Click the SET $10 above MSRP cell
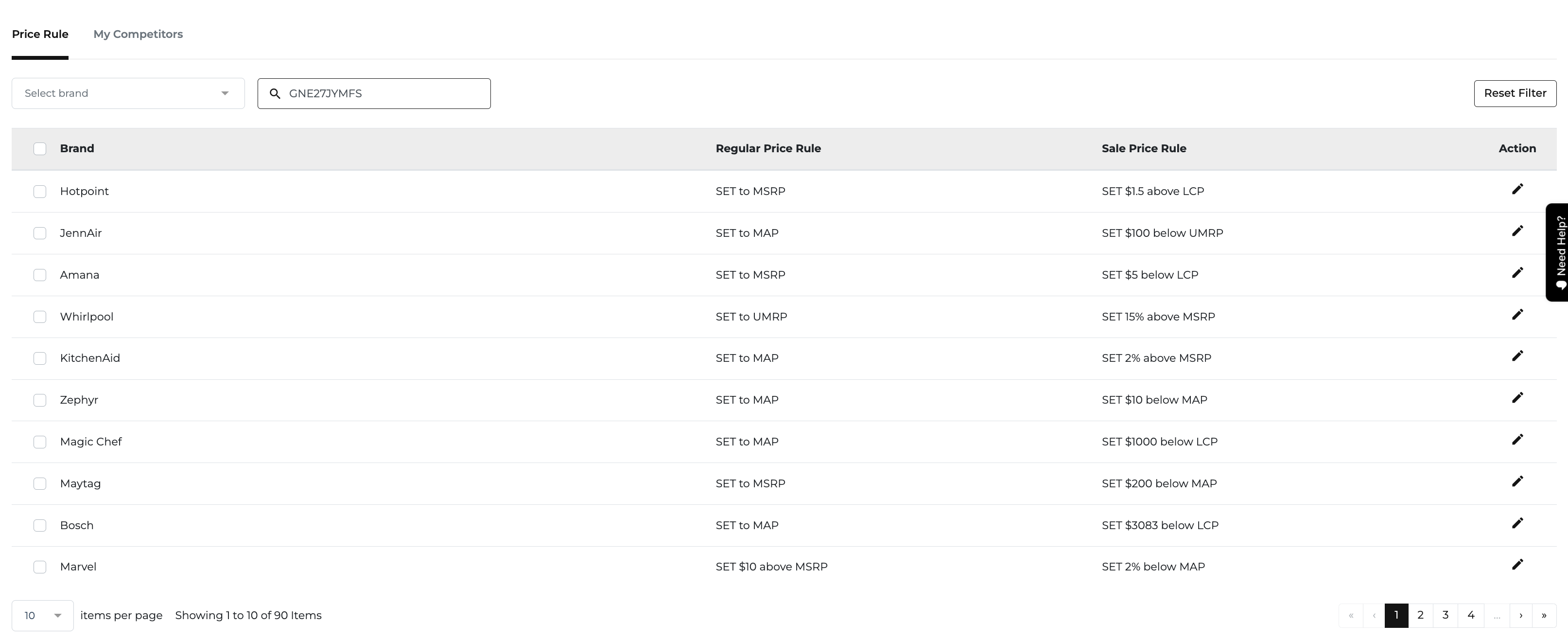Viewport: 1568px width, 641px height. [771, 567]
